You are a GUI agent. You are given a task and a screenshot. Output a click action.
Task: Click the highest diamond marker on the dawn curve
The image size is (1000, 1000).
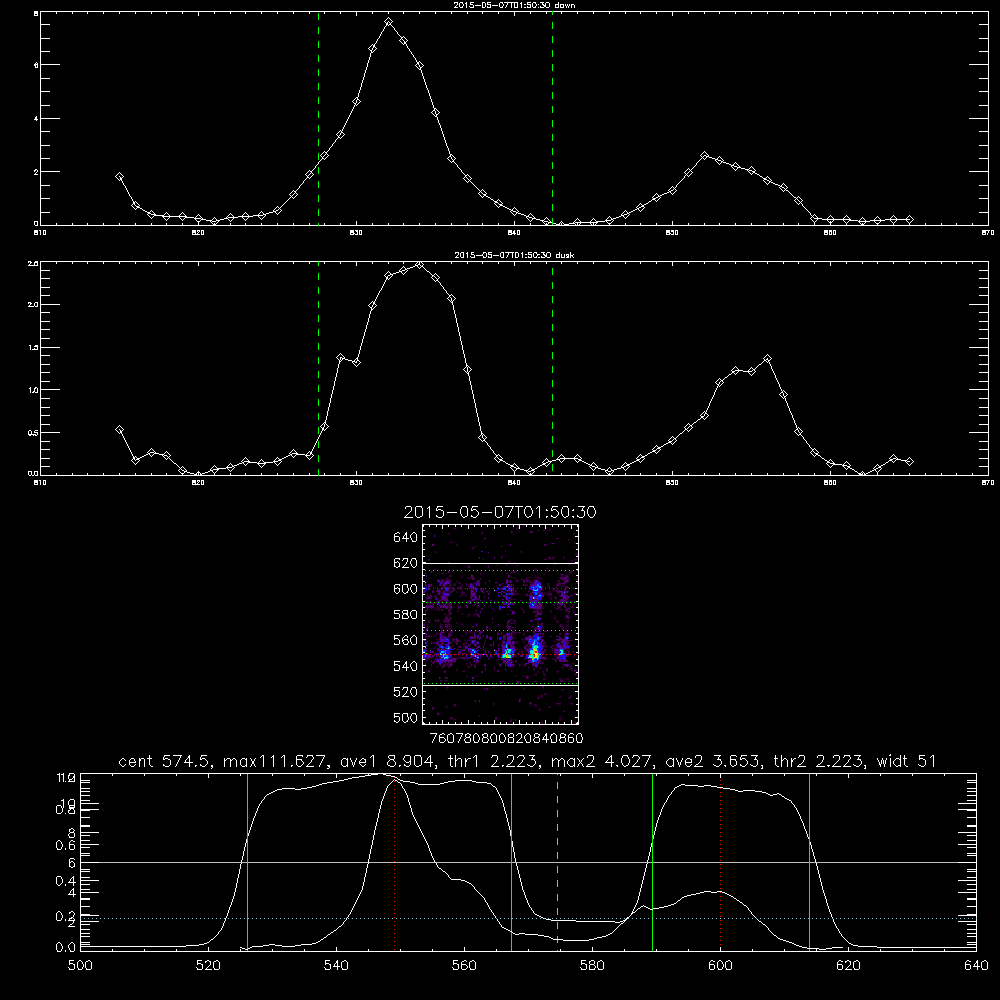click(x=388, y=22)
